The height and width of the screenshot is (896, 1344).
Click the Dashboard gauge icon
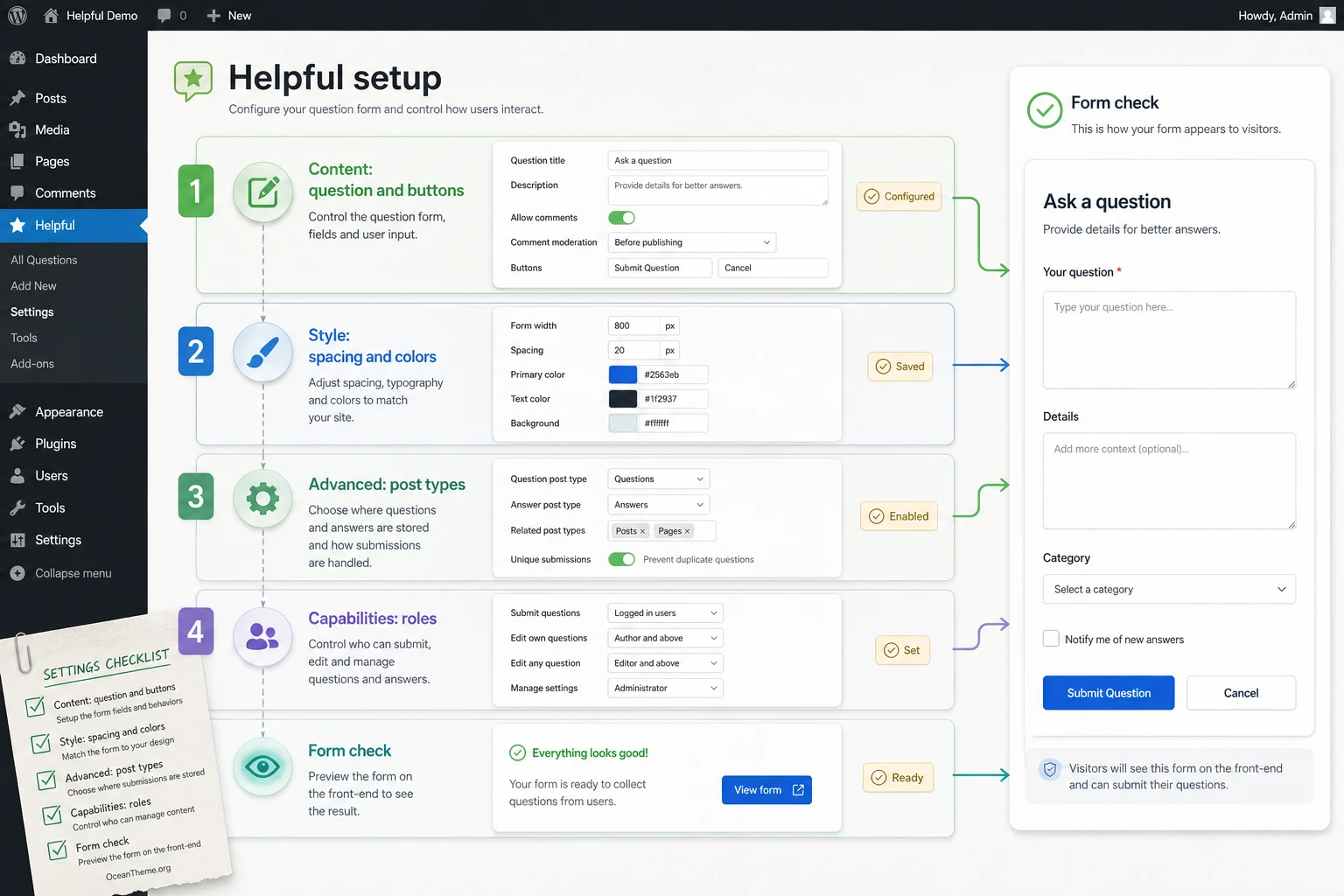[17, 59]
